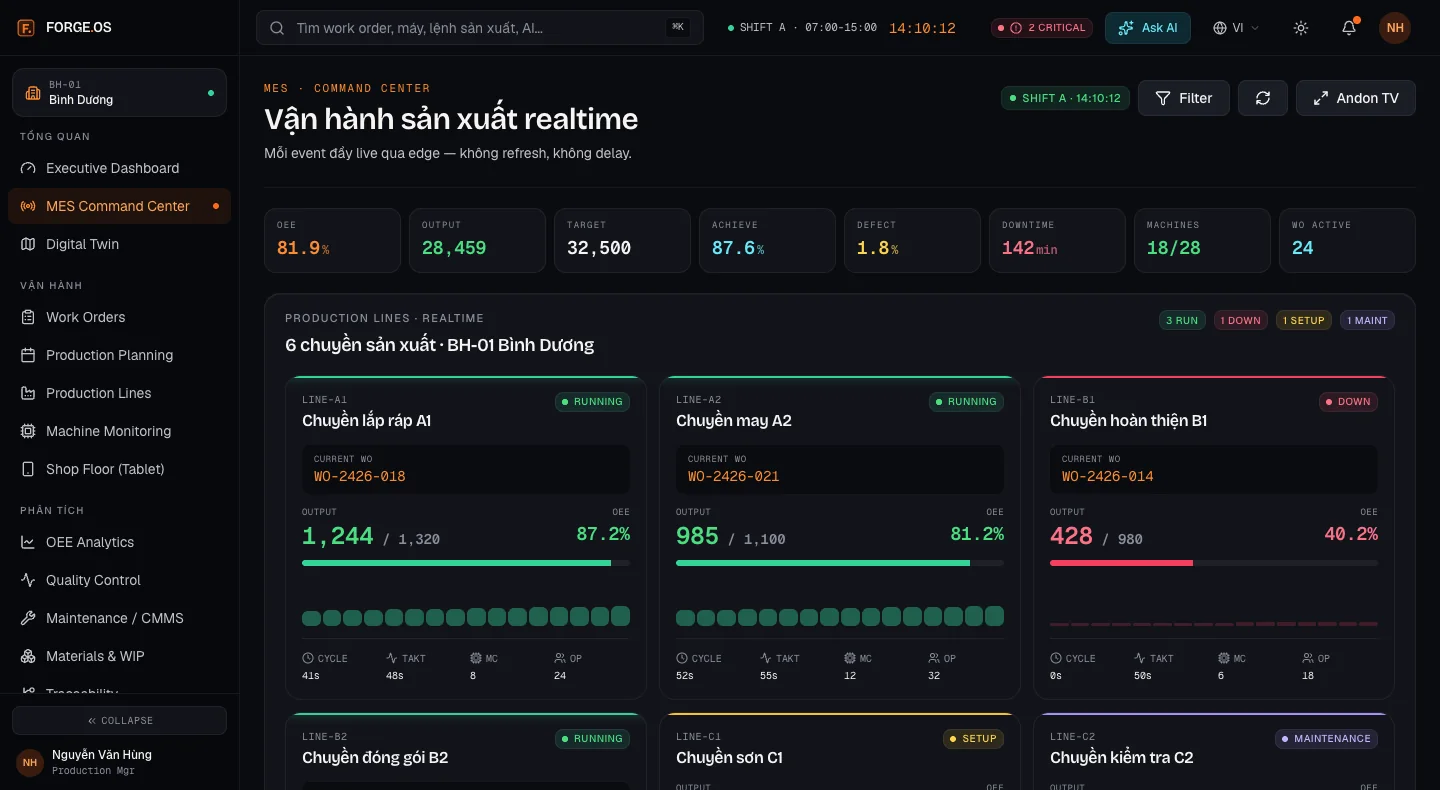Open the Andon TV view button

[x=1356, y=98]
